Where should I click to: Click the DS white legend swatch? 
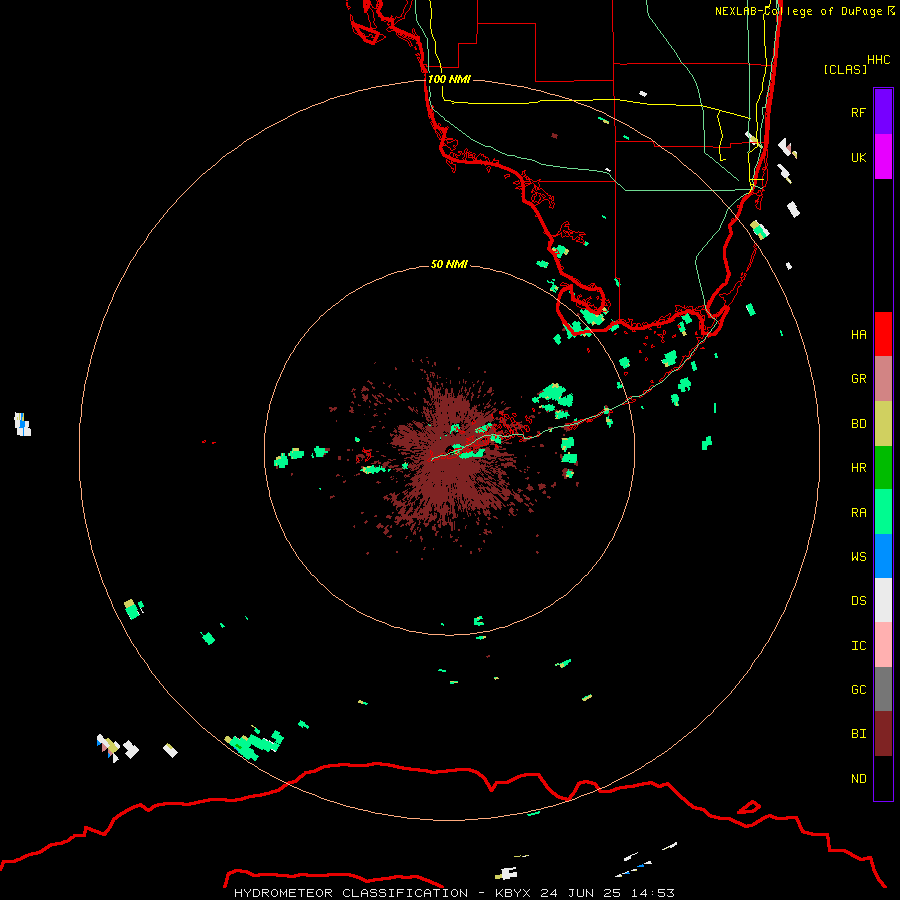point(883,600)
